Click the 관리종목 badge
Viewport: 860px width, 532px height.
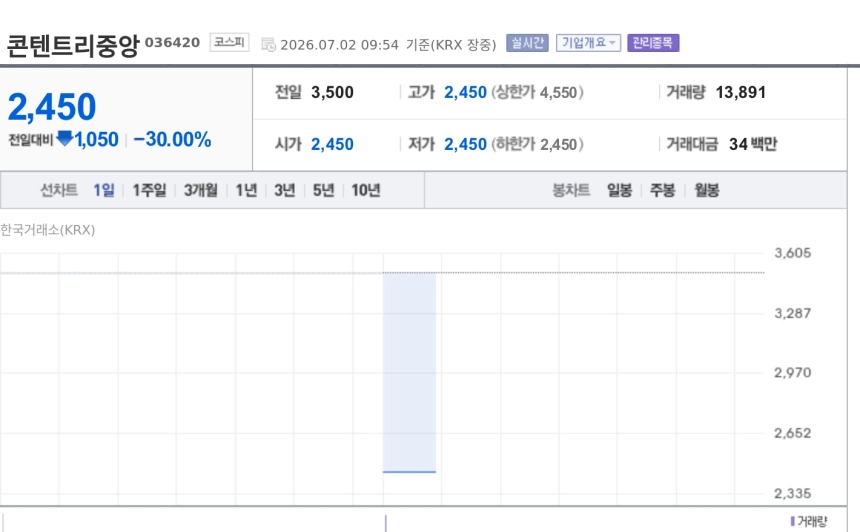[x=653, y=43]
